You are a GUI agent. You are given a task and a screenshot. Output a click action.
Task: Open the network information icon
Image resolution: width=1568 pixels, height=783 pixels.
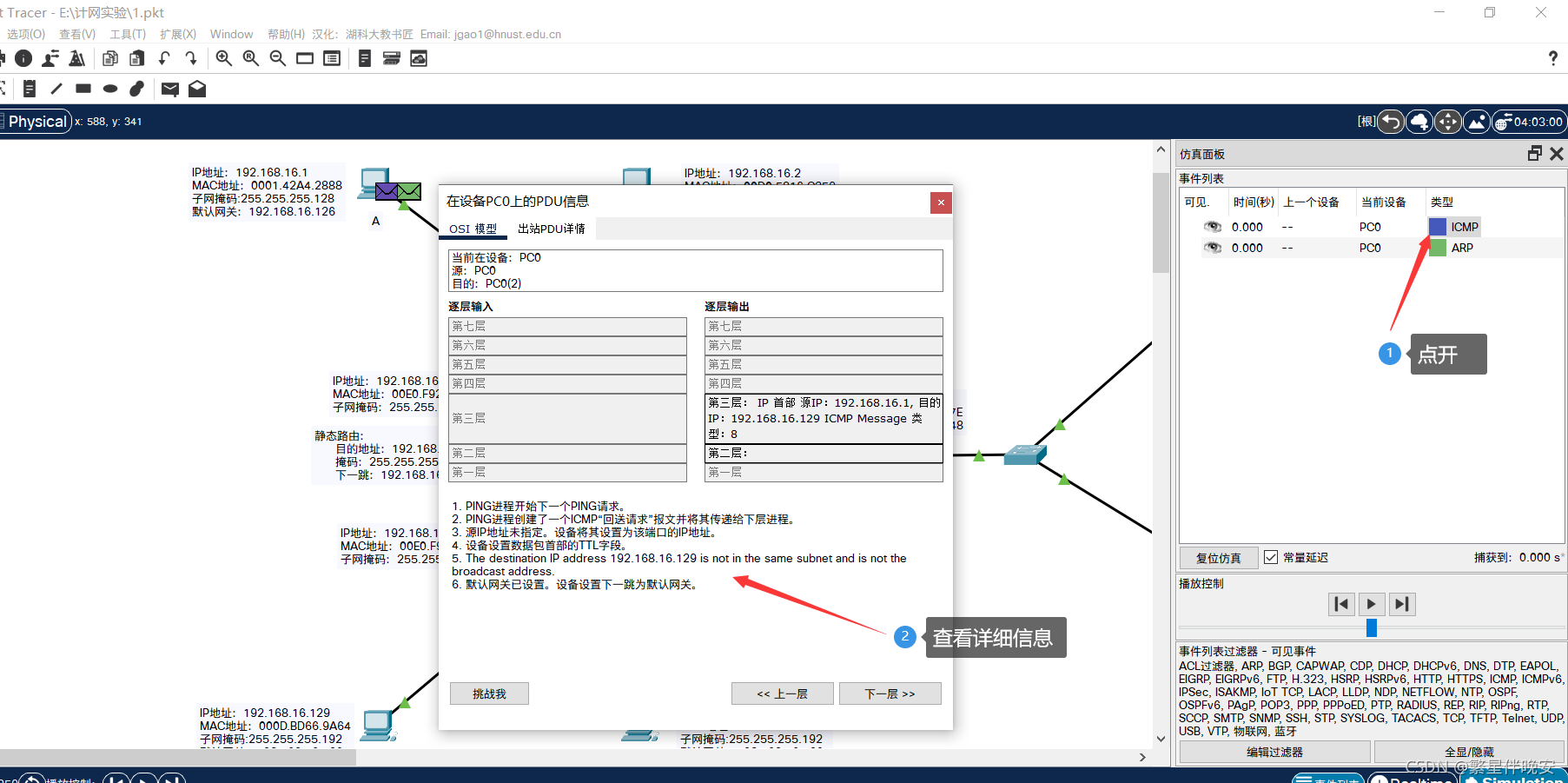[x=23, y=58]
